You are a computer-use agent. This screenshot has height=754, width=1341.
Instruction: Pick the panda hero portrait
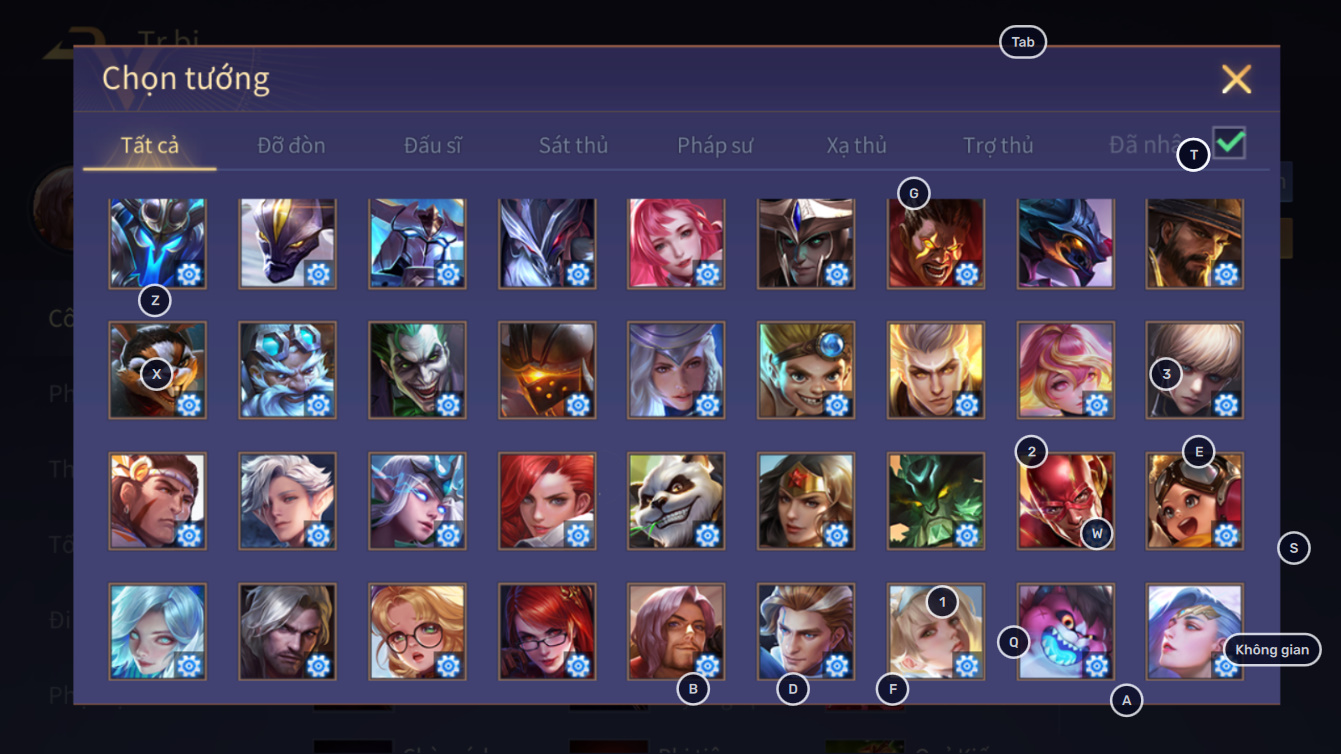pos(676,501)
